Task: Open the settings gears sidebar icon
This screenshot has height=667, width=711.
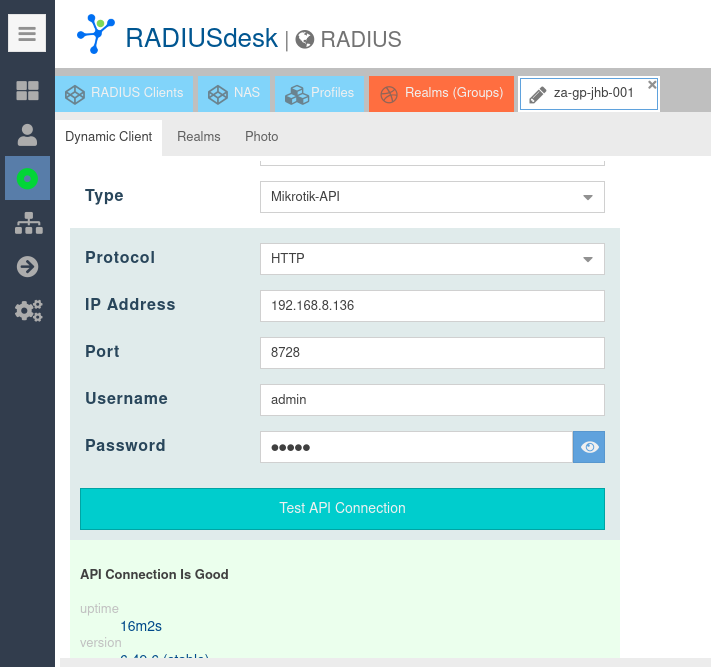Action: (x=28, y=310)
